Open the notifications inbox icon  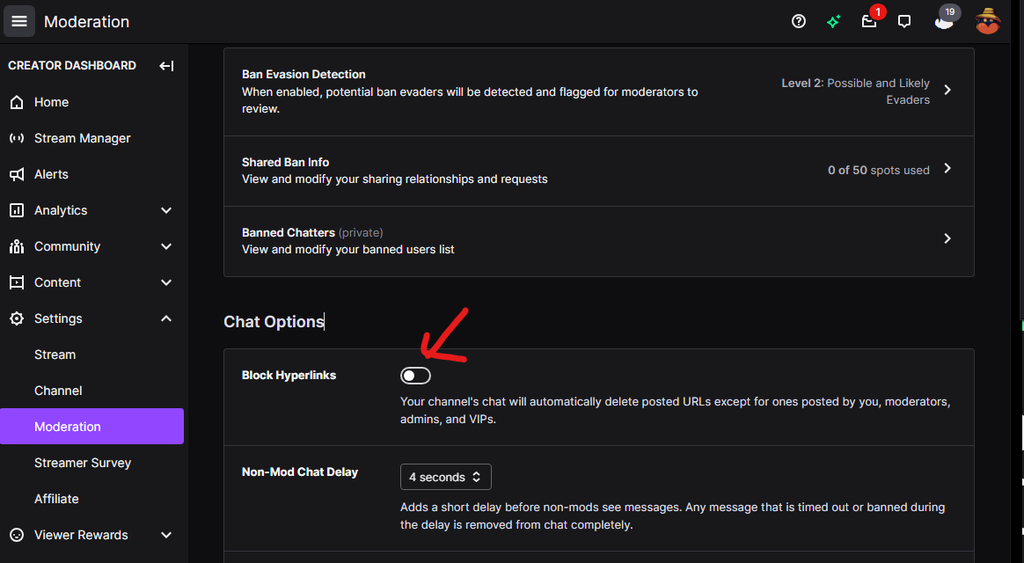pyautogui.click(x=869, y=21)
